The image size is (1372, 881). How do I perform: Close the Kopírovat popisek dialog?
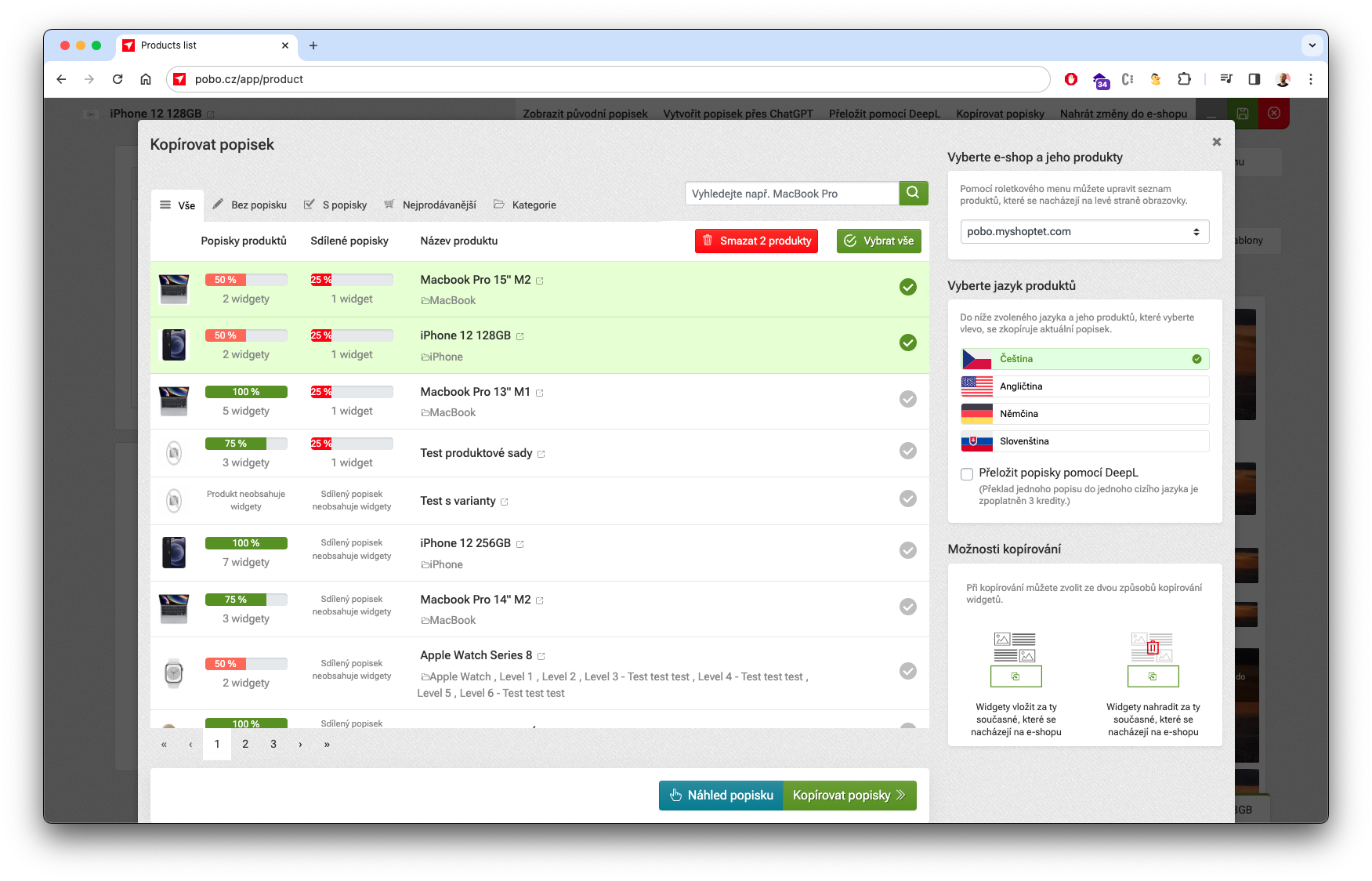point(1217,142)
